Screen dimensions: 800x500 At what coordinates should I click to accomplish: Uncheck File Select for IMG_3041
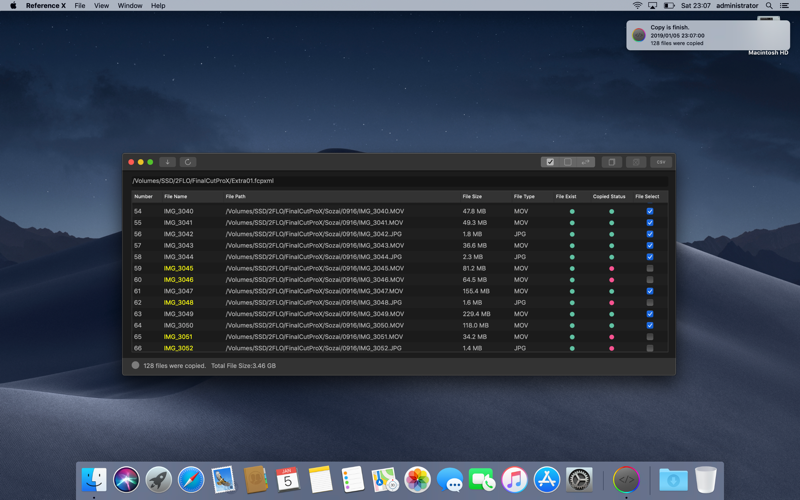click(x=649, y=222)
